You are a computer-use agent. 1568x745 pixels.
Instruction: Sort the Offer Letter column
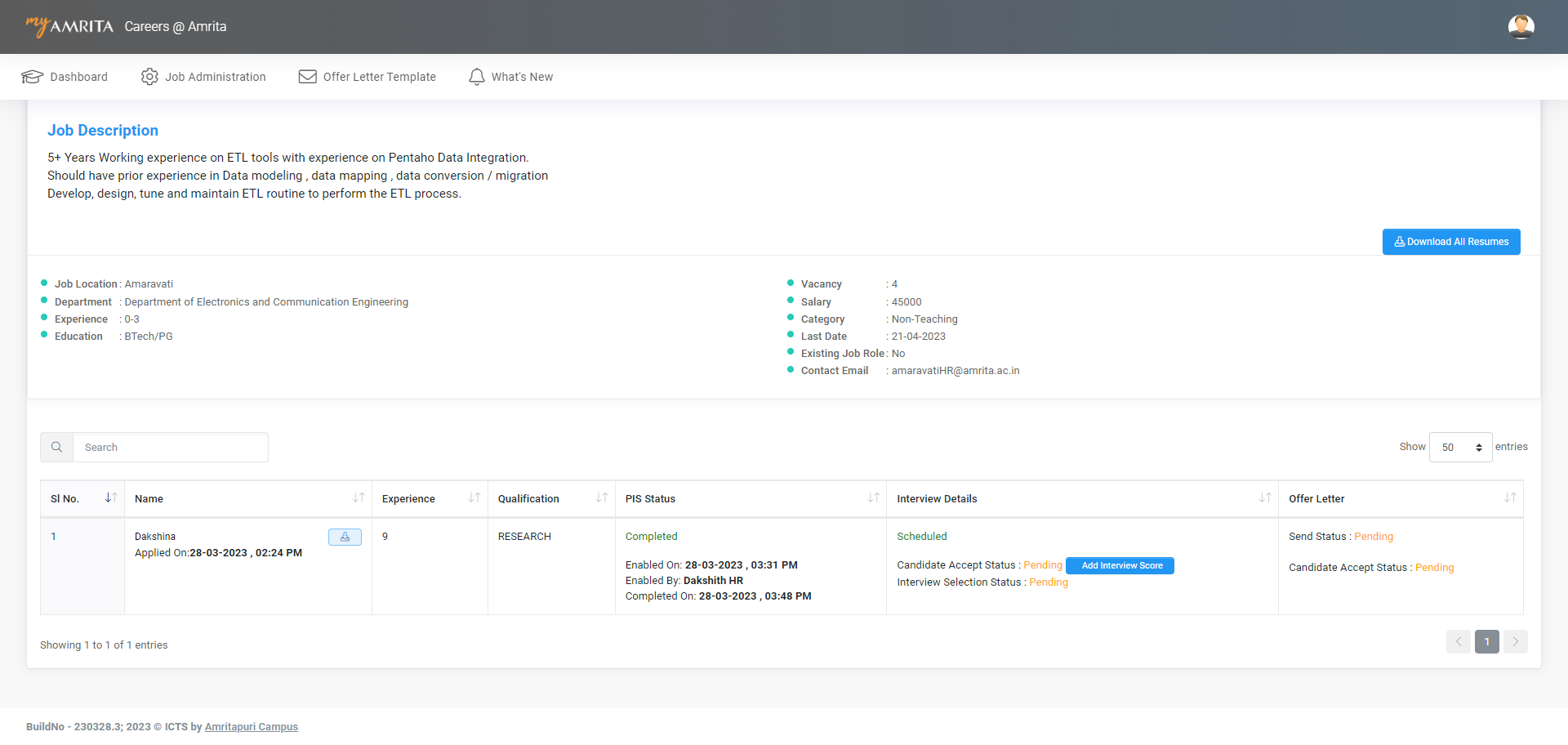coord(1510,498)
